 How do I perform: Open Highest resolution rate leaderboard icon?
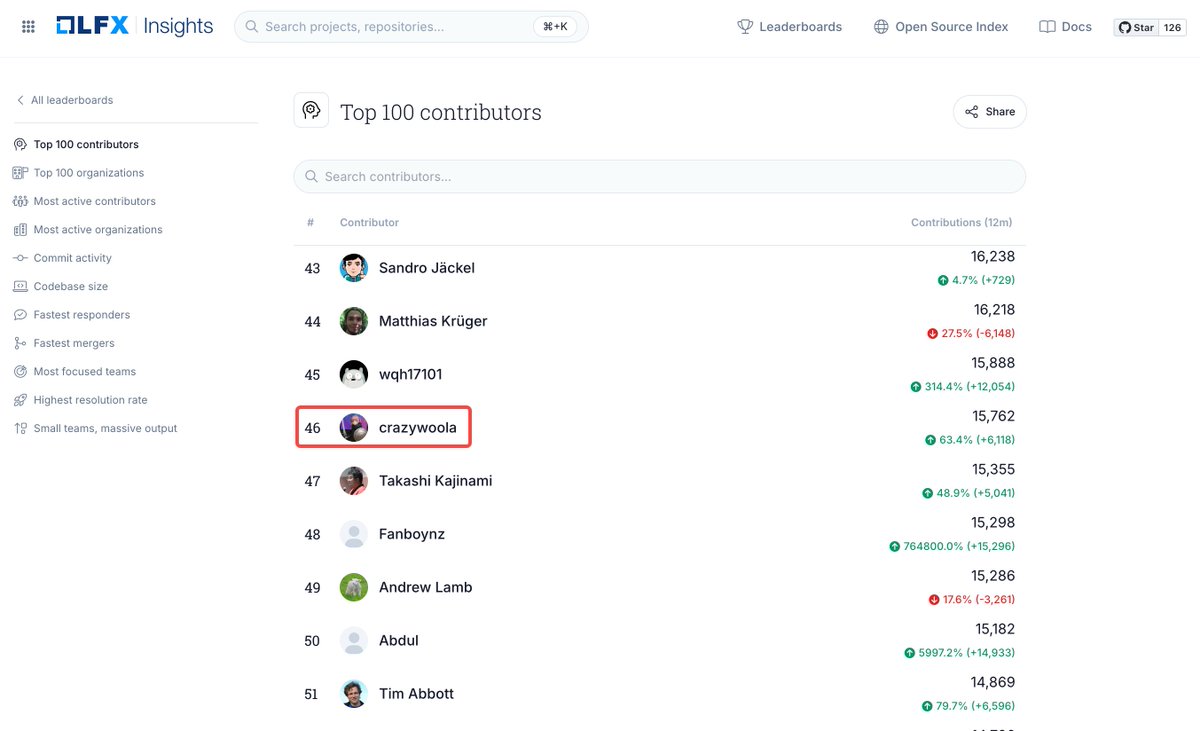19,399
